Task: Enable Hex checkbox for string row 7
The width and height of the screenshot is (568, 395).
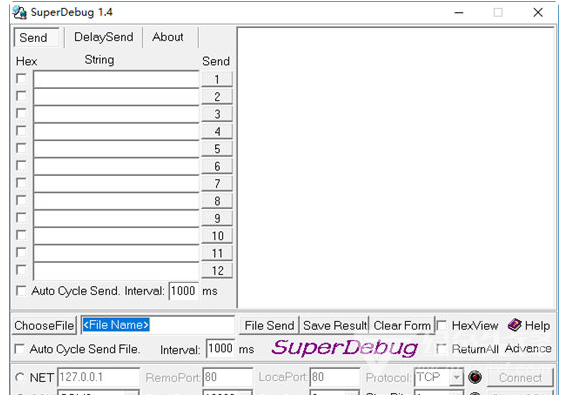Action: click(21, 183)
